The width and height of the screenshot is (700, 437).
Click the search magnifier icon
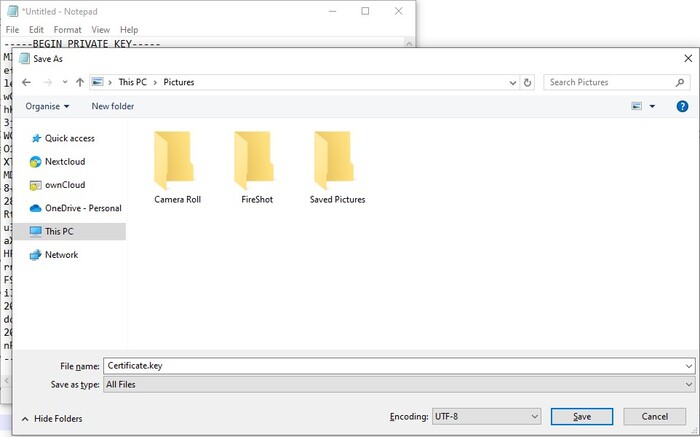pos(679,83)
